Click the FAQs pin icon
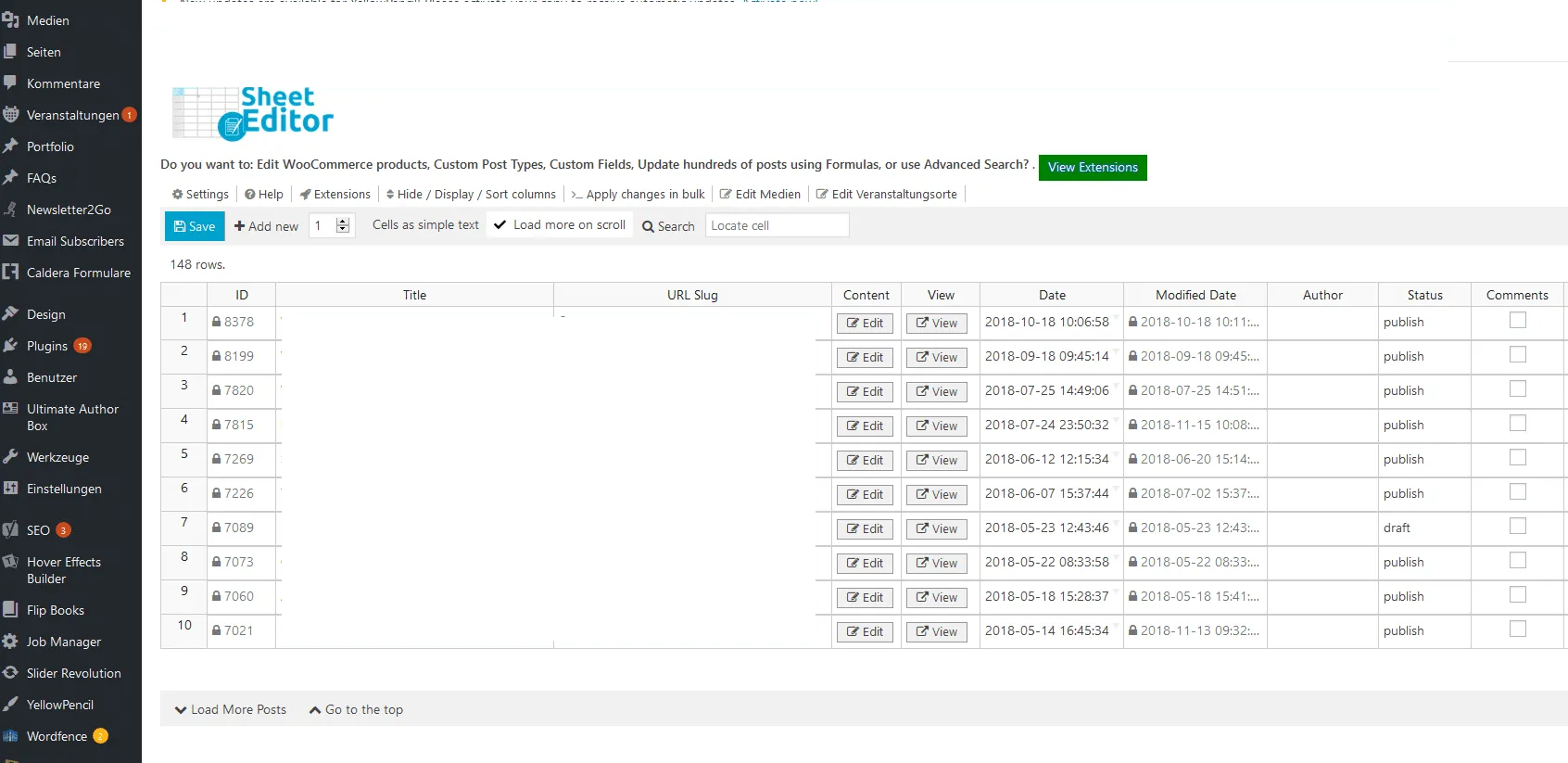The width and height of the screenshot is (1568, 763). click(10, 177)
